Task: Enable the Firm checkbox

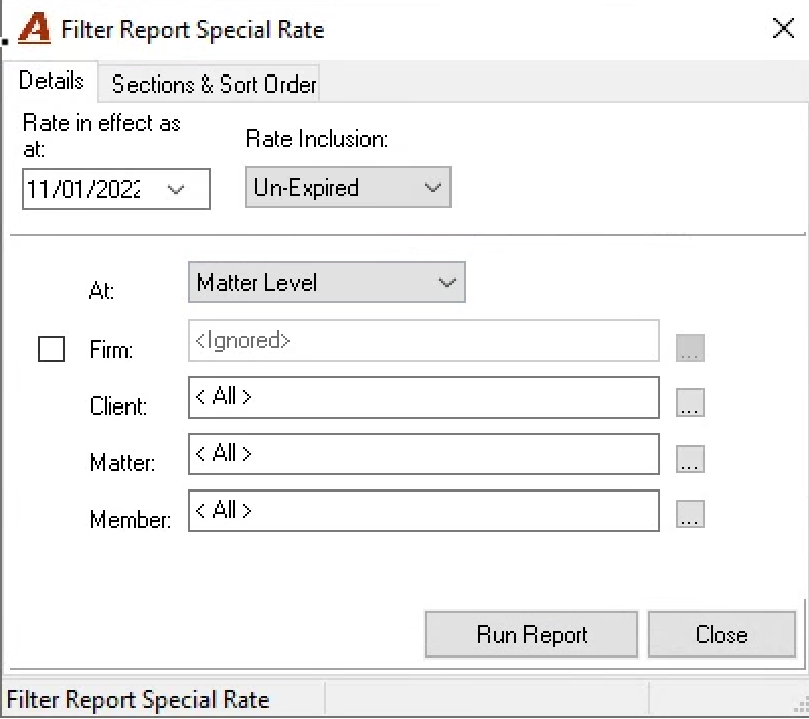Action: (52, 349)
